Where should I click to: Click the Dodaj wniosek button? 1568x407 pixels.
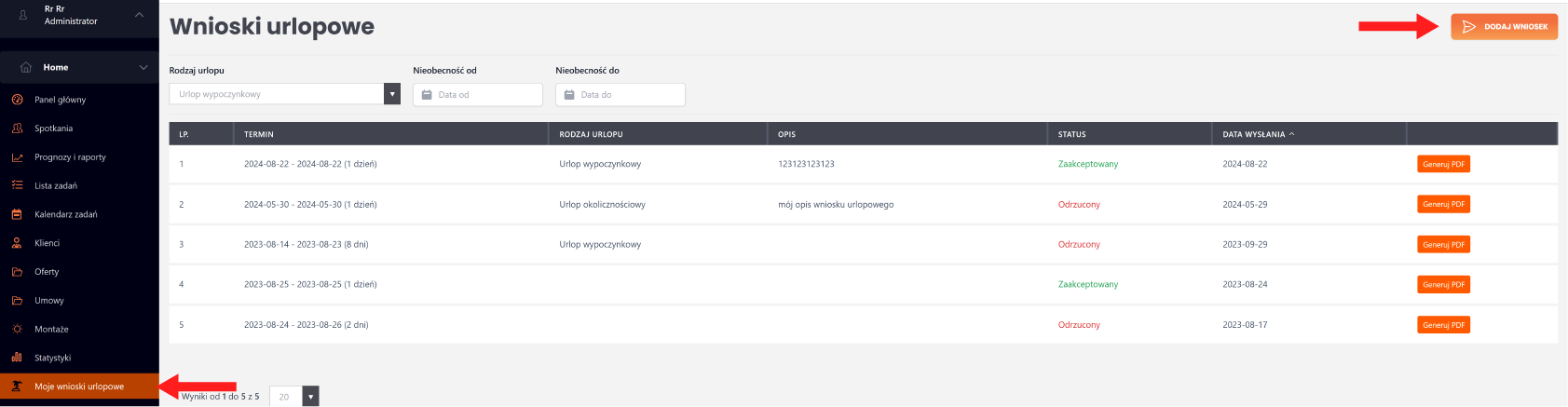(x=1504, y=27)
